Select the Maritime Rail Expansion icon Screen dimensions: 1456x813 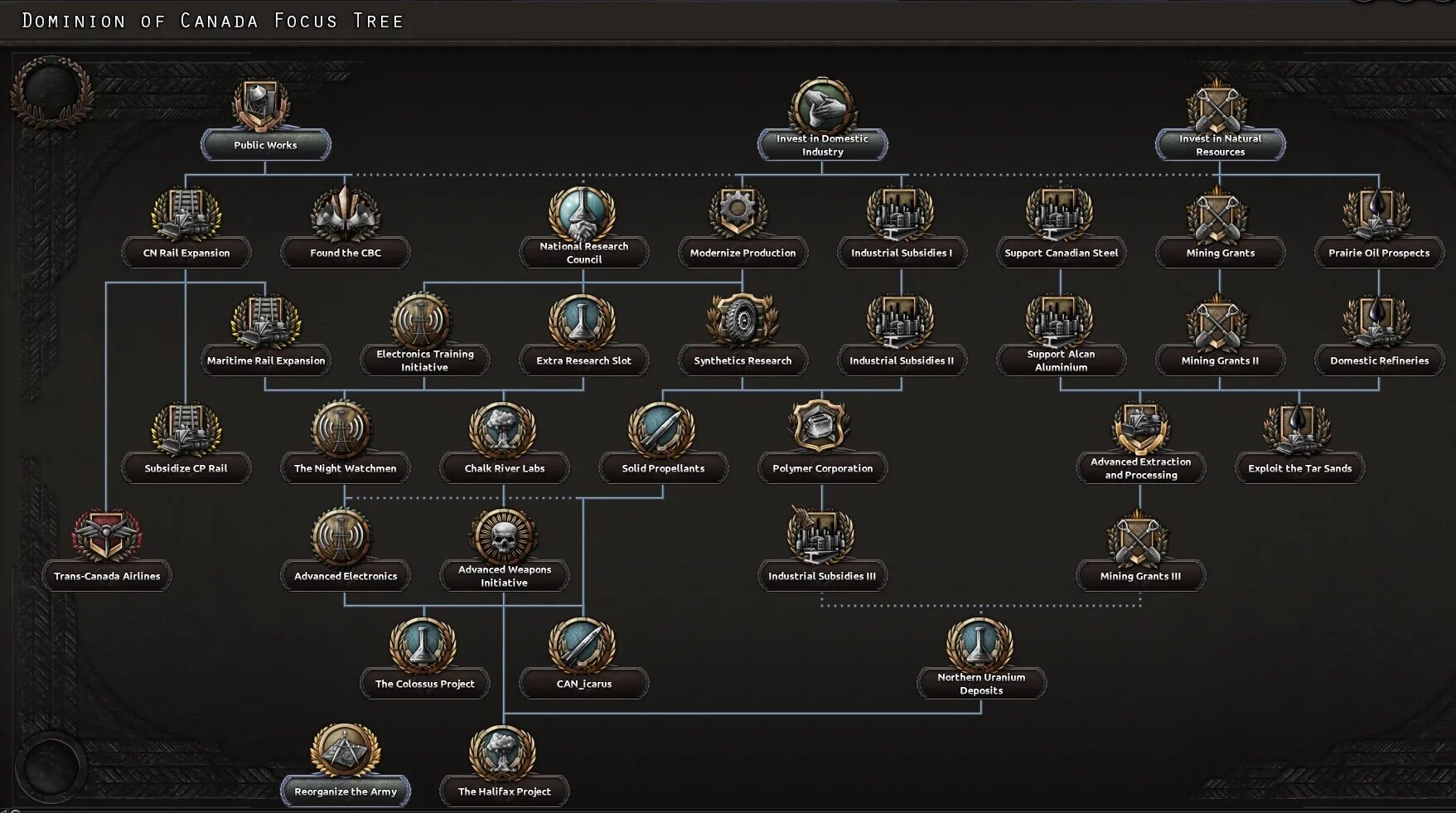pos(265,322)
